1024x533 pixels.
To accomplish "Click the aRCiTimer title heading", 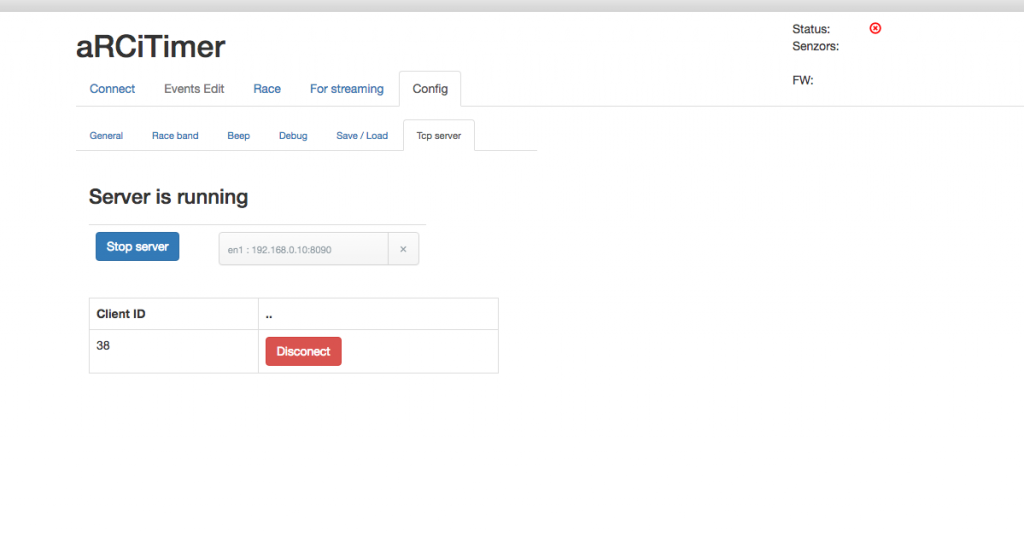I will 151,46.
